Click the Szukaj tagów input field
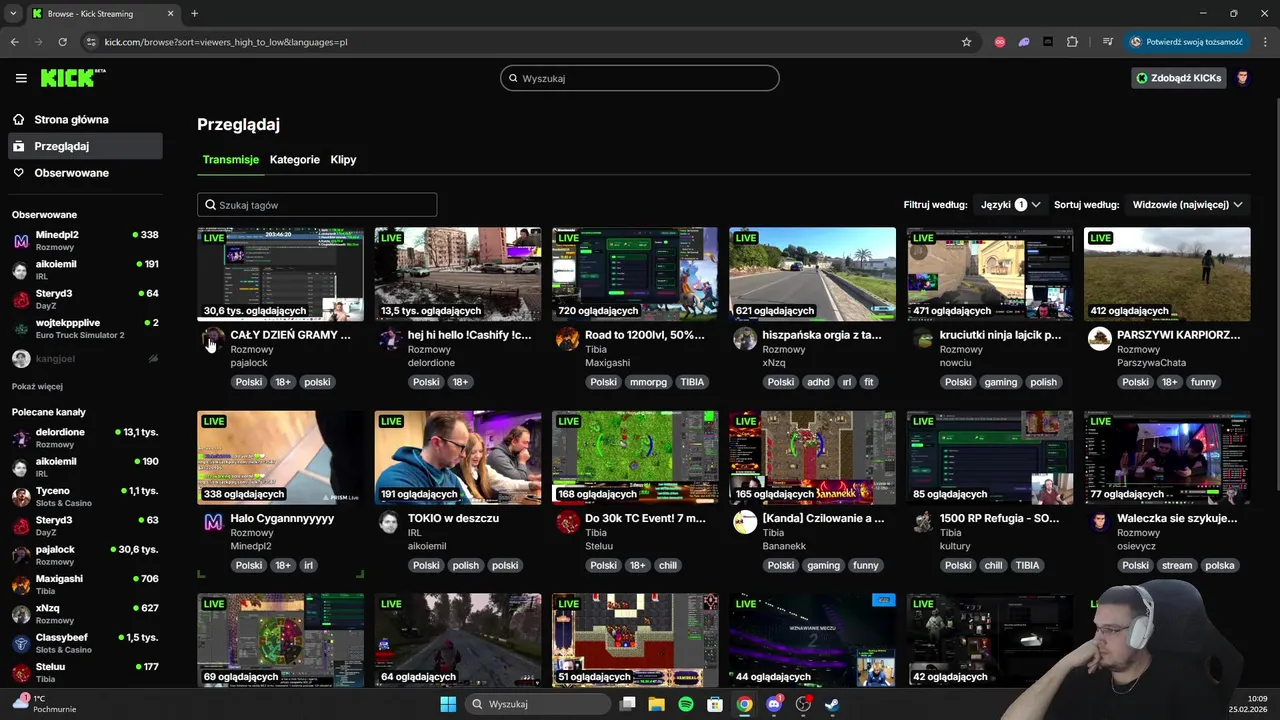 [317, 205]
